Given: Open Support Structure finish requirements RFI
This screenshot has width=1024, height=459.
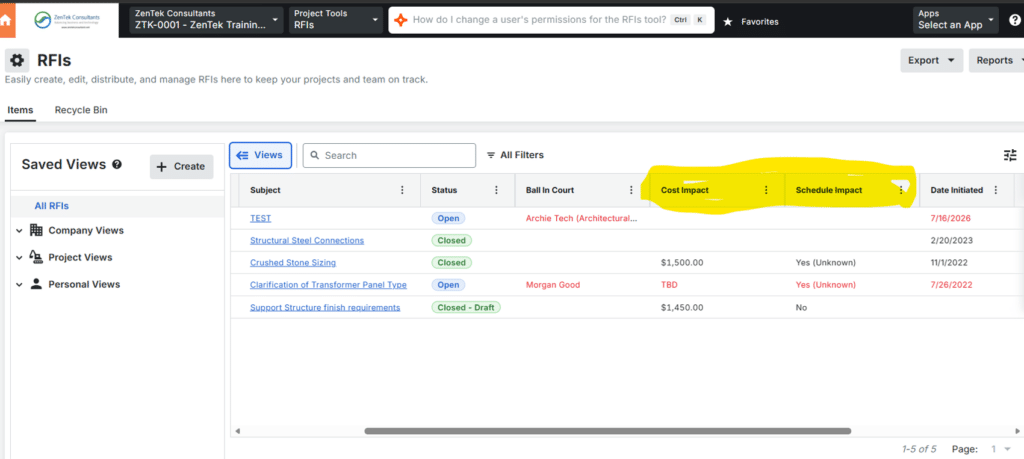Looking at the screenshot, I should 325,307.
